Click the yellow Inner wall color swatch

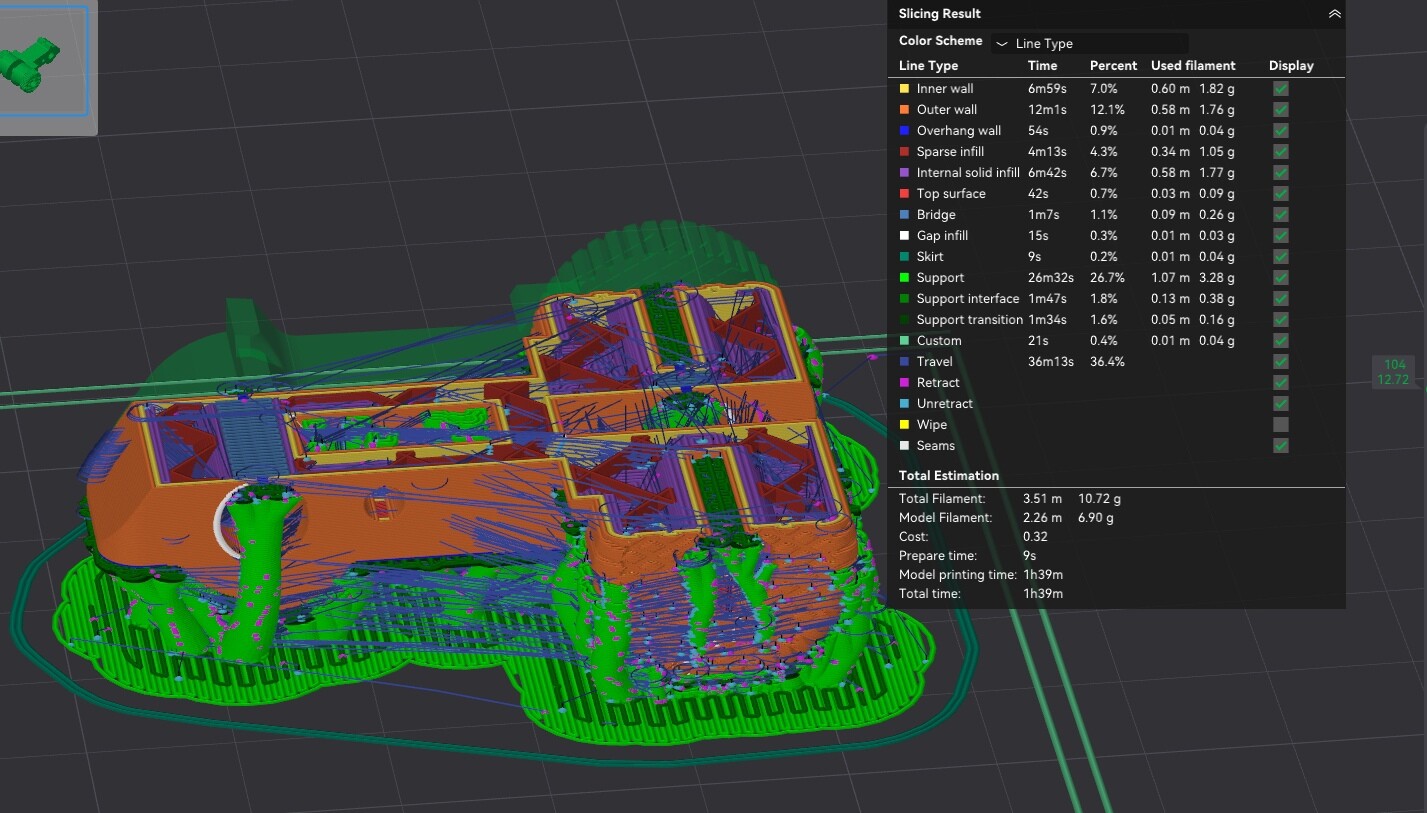click(905, 89)
